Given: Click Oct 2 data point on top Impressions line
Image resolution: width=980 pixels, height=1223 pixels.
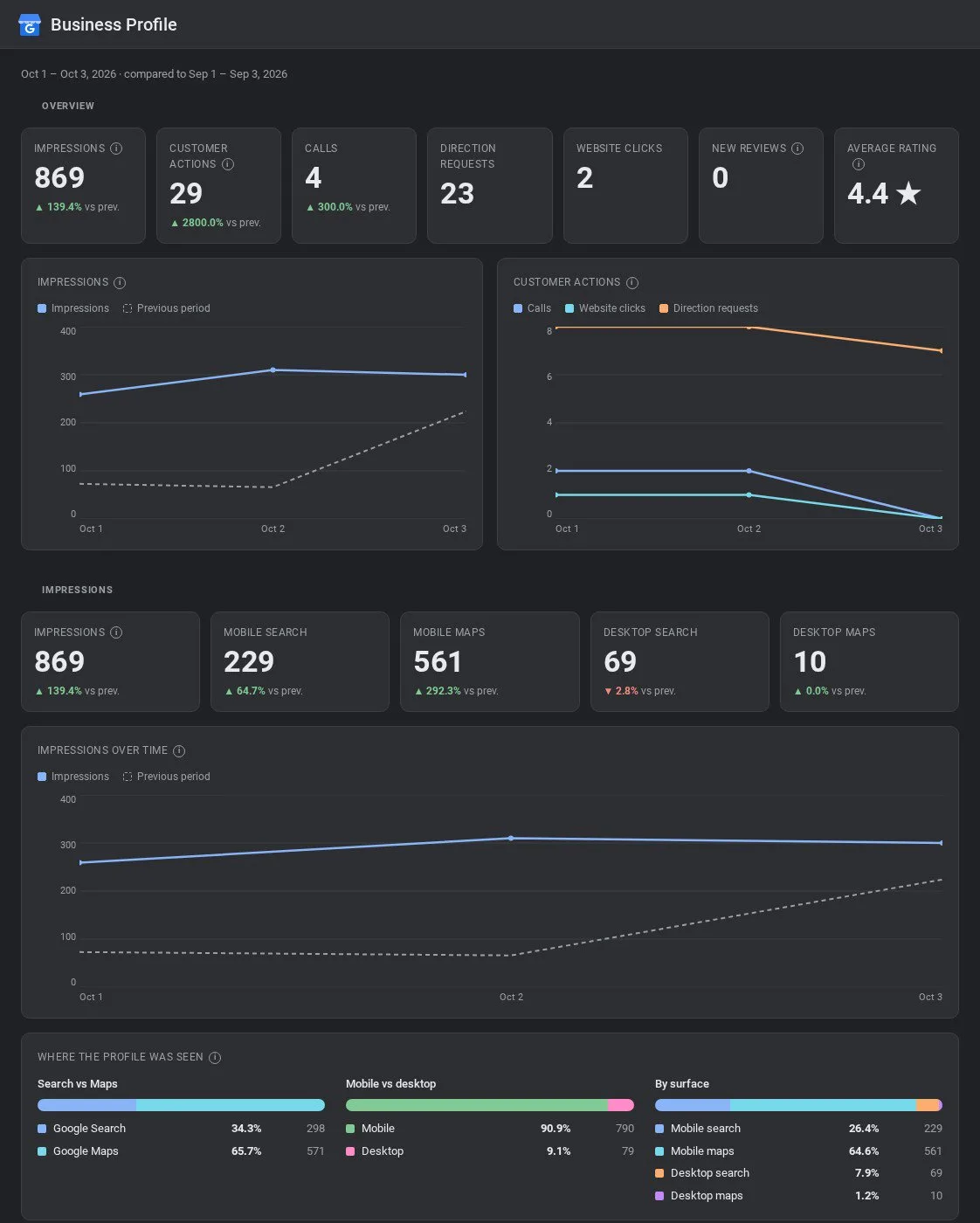Looking at the screenshot, I should point(273,370).
